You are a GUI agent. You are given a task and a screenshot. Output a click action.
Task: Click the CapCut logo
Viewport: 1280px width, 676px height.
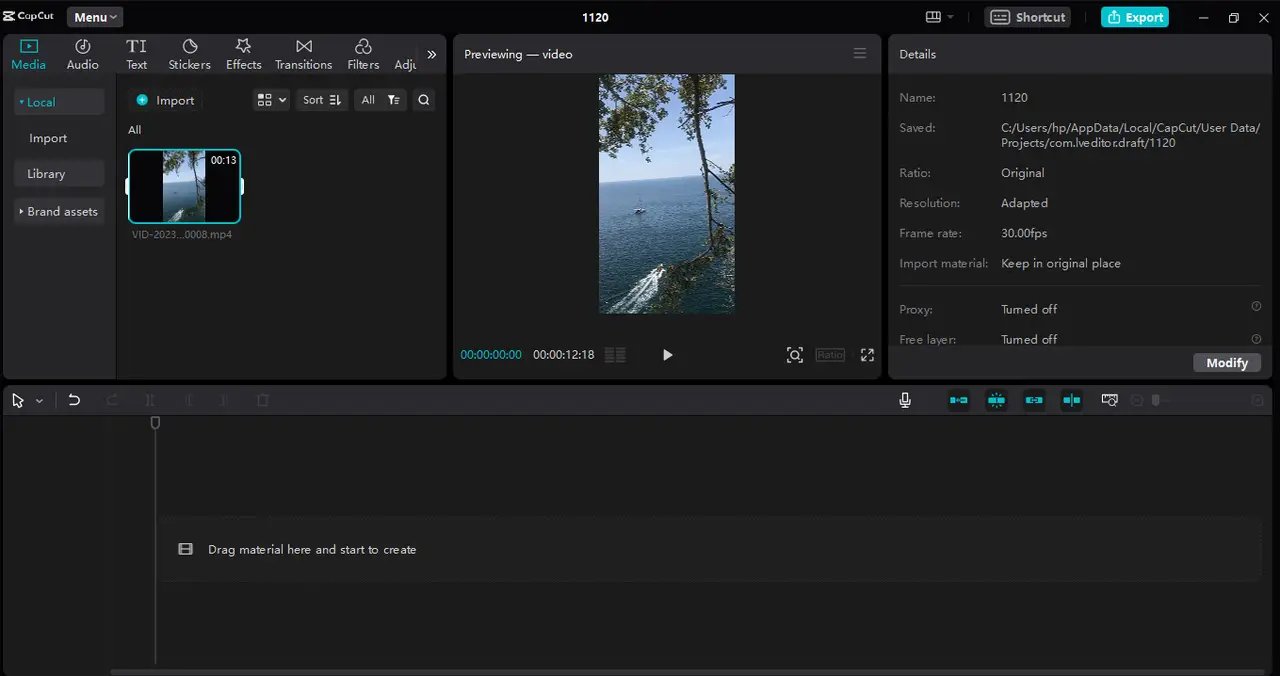tap(29, 16)
